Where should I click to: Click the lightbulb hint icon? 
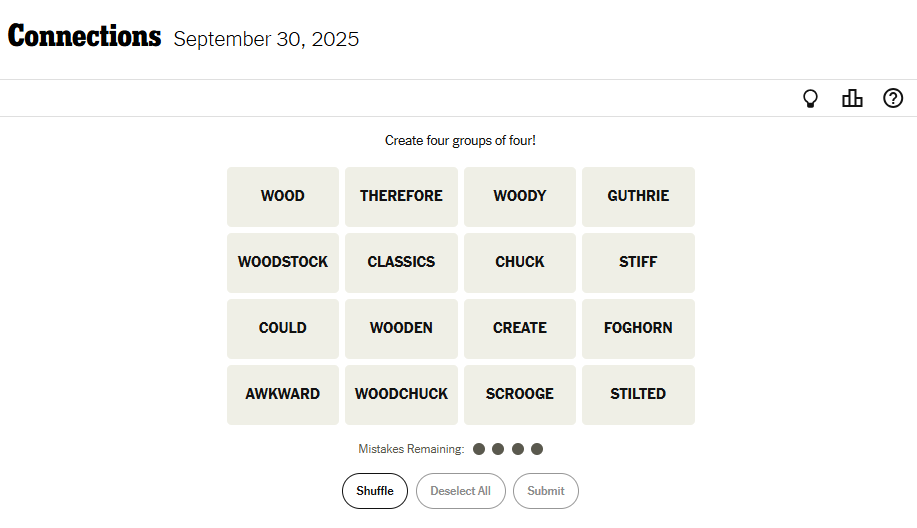pos(811,98)
